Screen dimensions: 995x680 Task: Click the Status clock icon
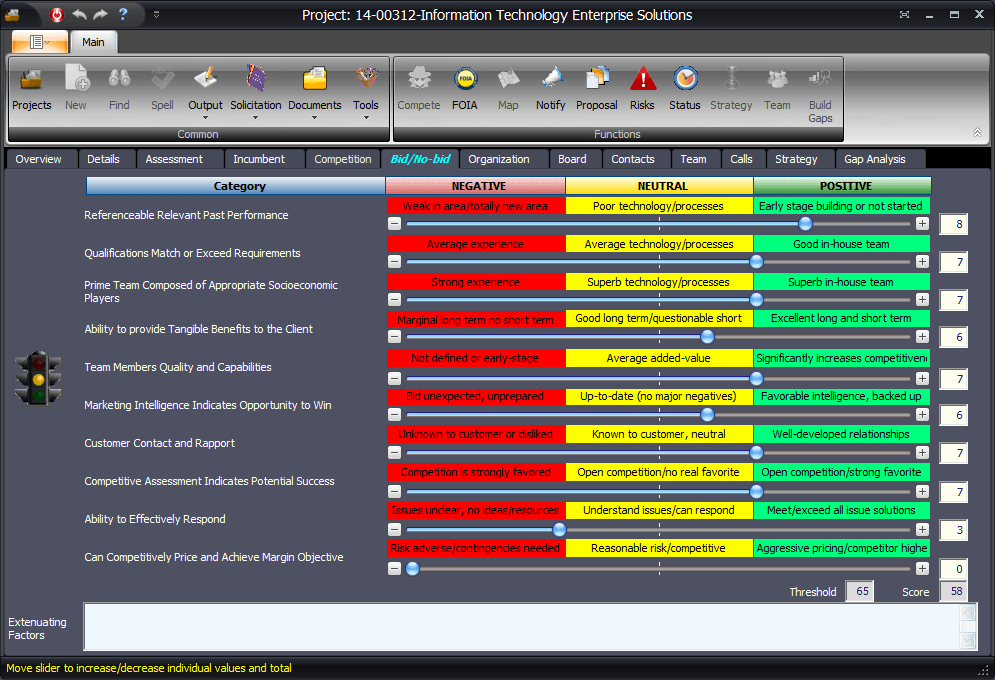(685, 87)
